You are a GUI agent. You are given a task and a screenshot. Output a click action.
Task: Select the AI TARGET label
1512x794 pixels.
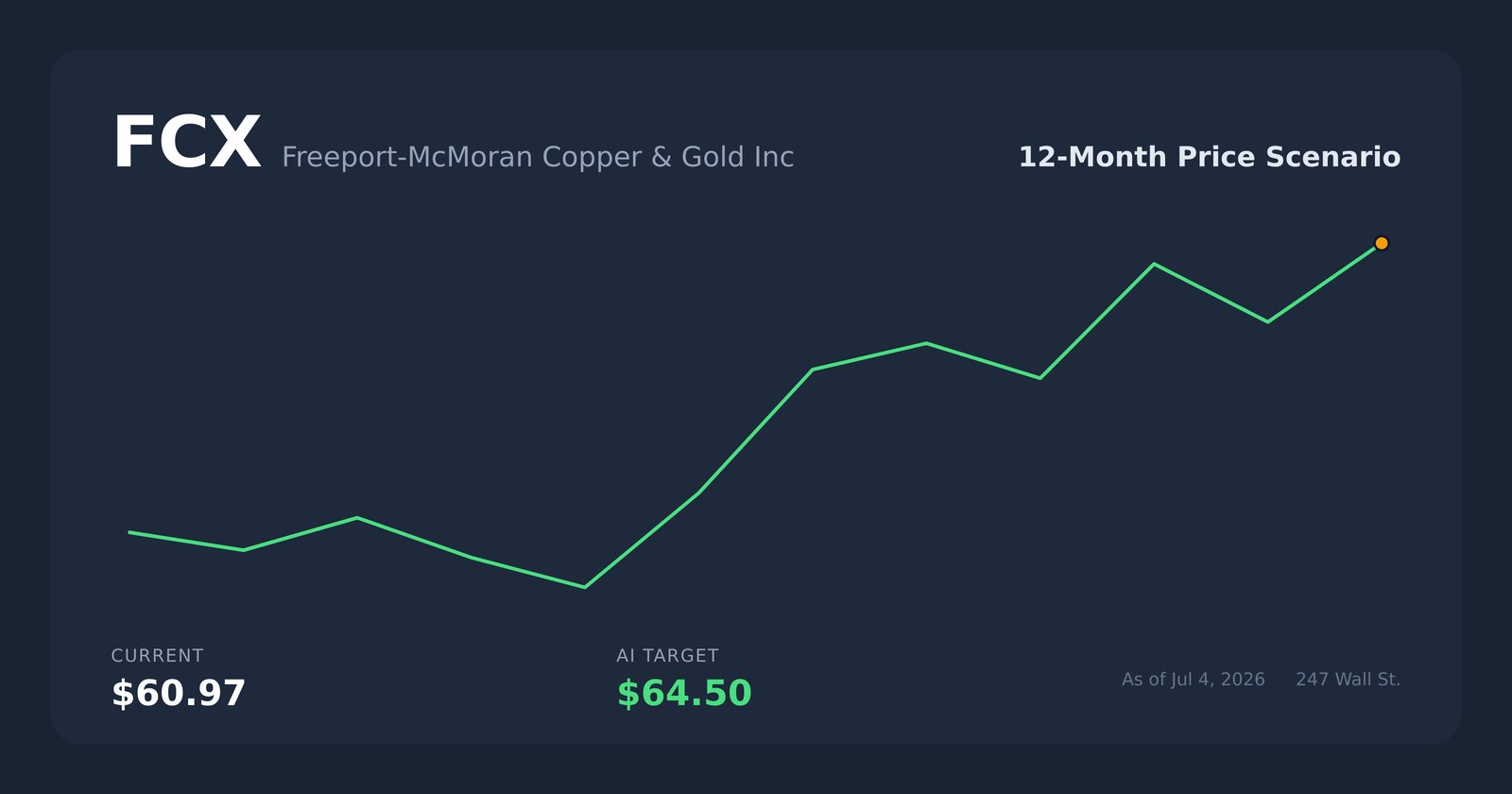click(x=667, y=656)
